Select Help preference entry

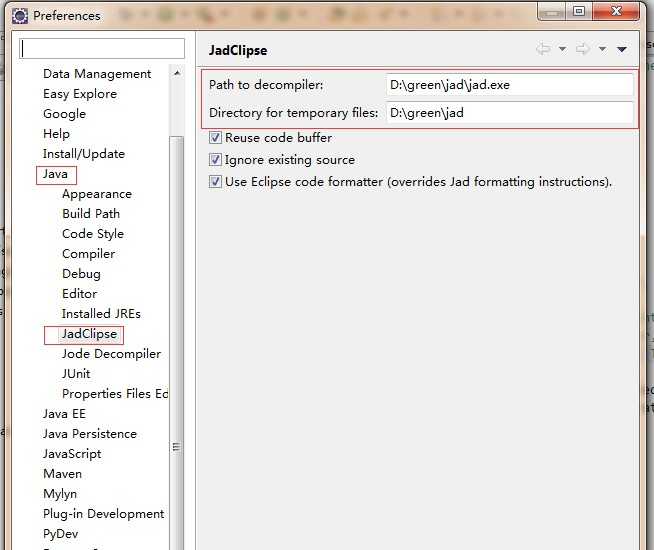56,134
